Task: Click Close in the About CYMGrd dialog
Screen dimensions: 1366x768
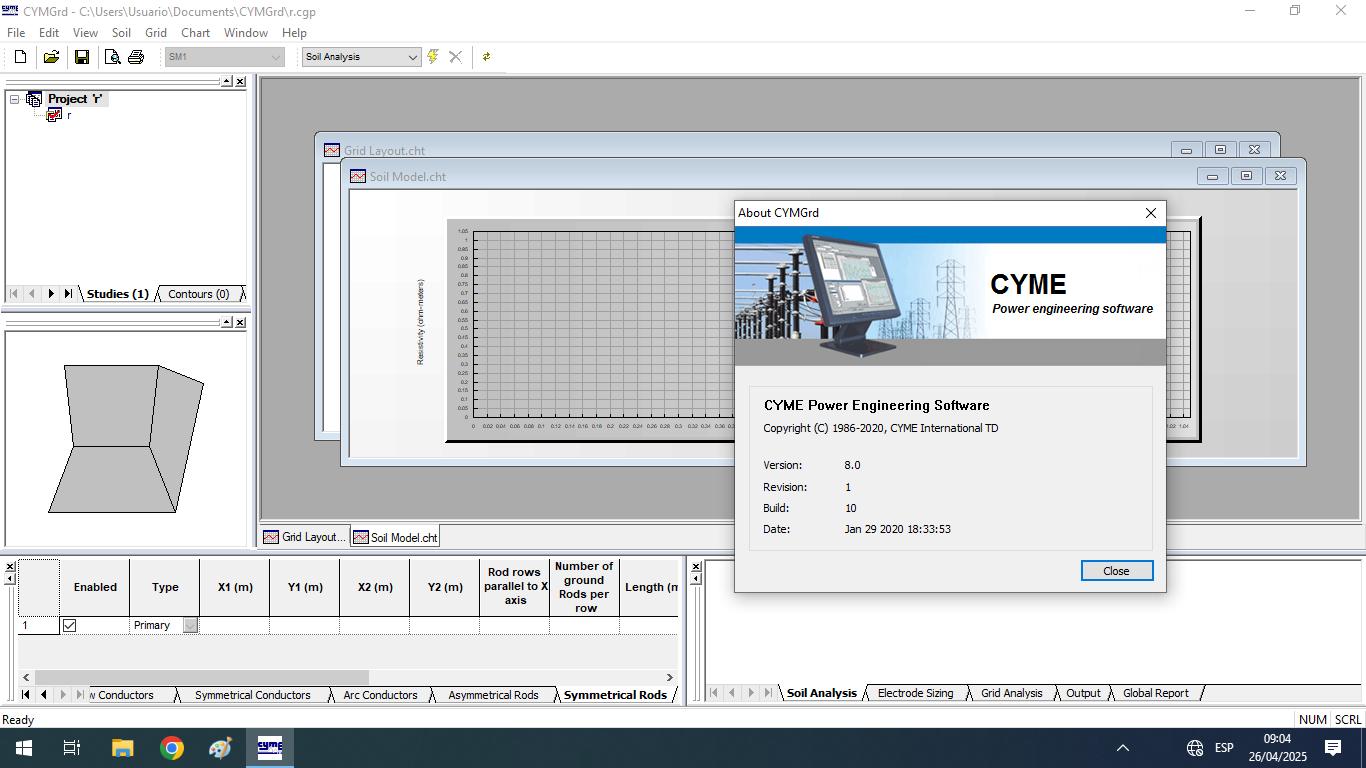Action: [1116, 571]
